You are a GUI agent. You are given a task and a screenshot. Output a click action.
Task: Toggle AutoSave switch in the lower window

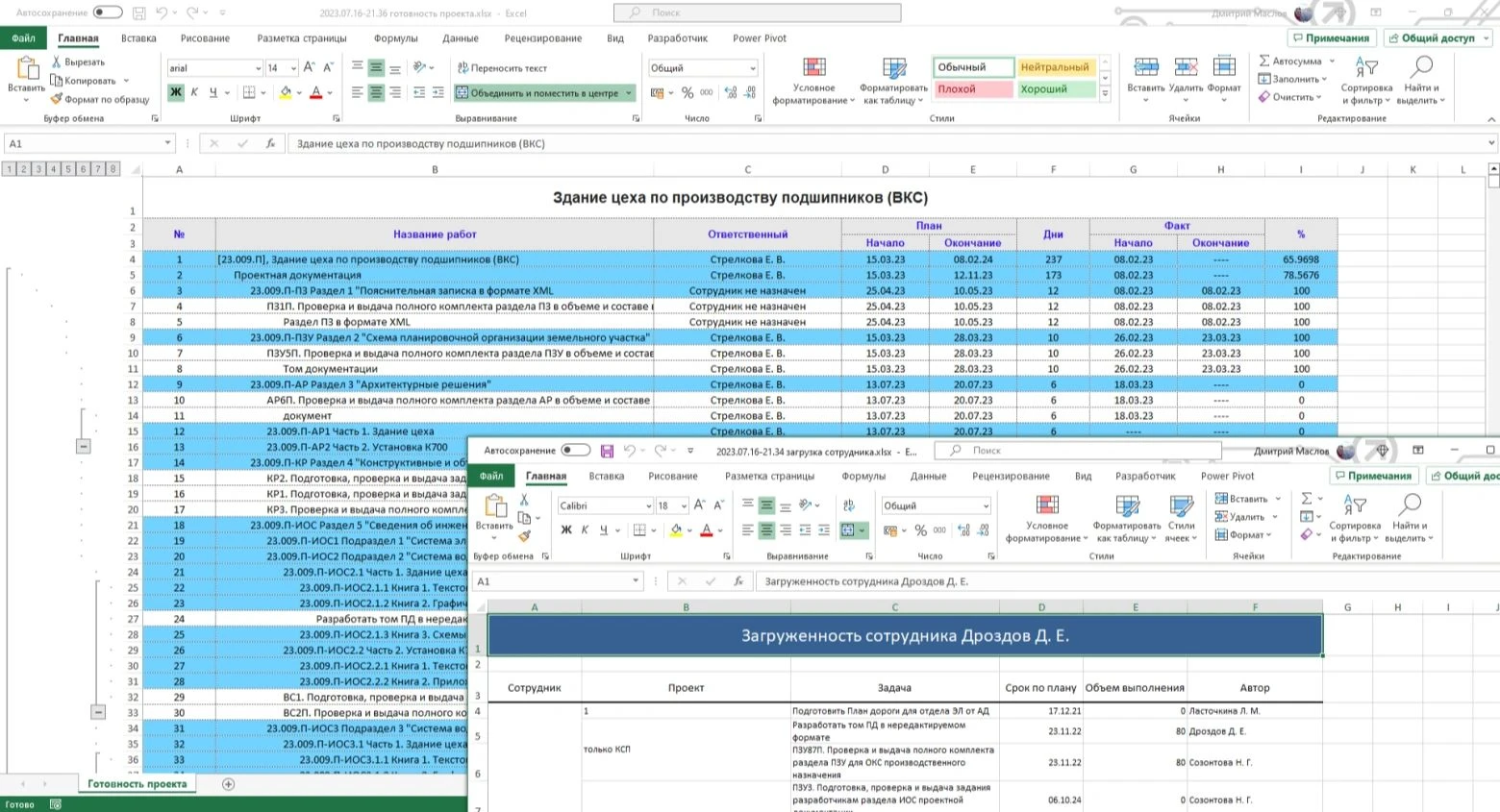576,450
